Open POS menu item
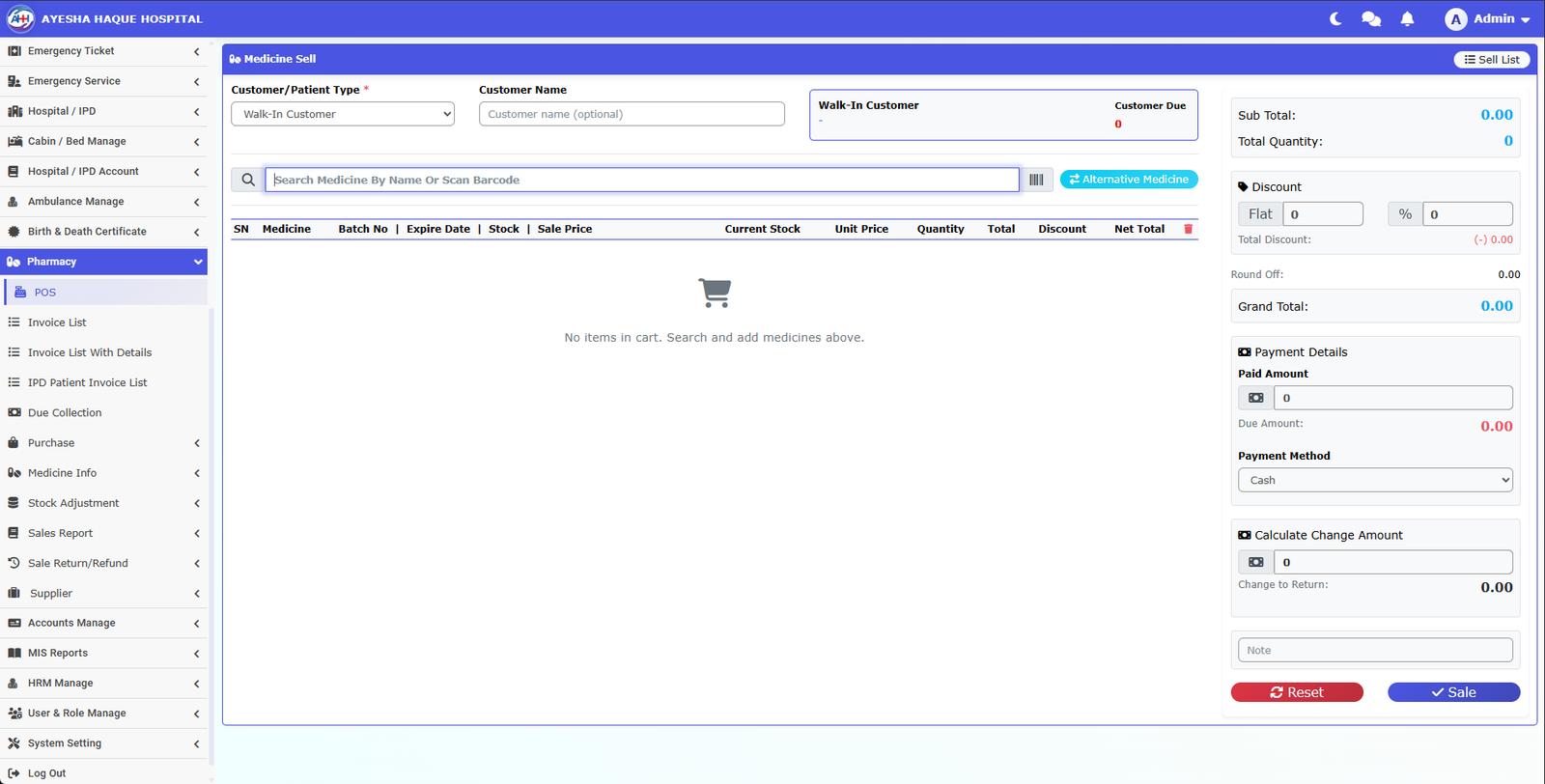The height and width of the screenshot is (784, 1545). (105, 292)
